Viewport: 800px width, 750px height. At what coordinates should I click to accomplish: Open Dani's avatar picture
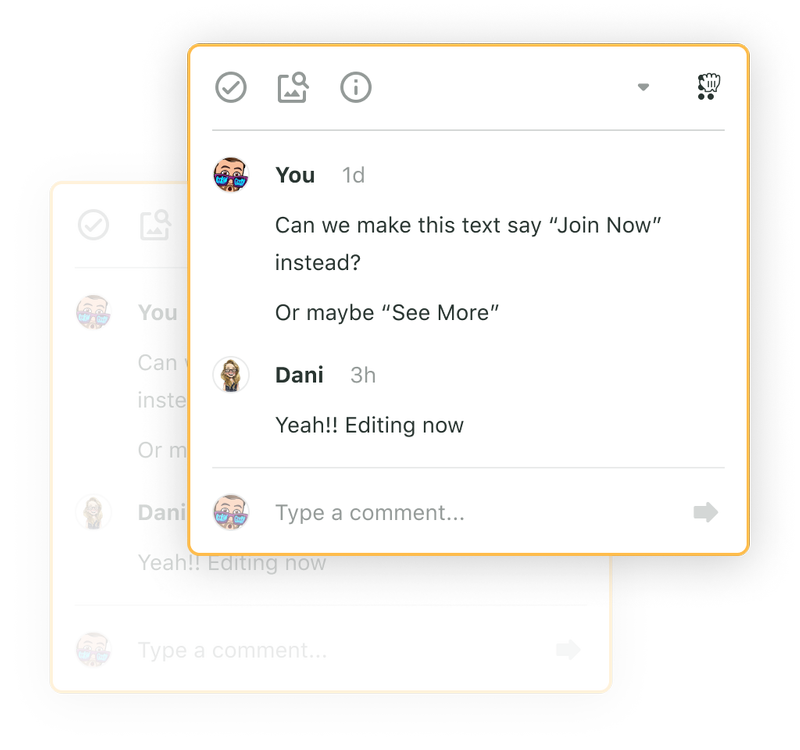pos(231,374)
